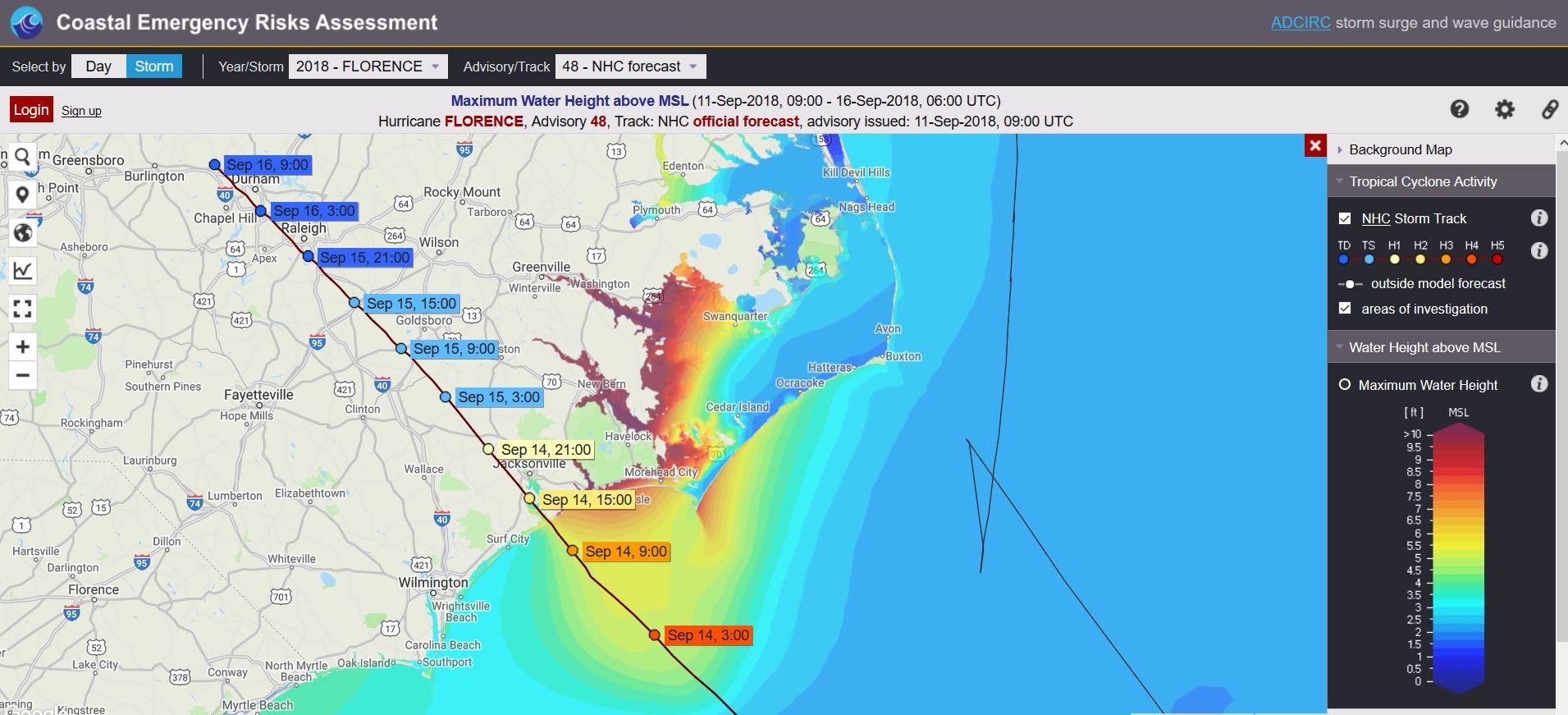Click the Kill Devil Hills map label
The width and height of the screenshot is (1568, 715).
coord(857,172)
